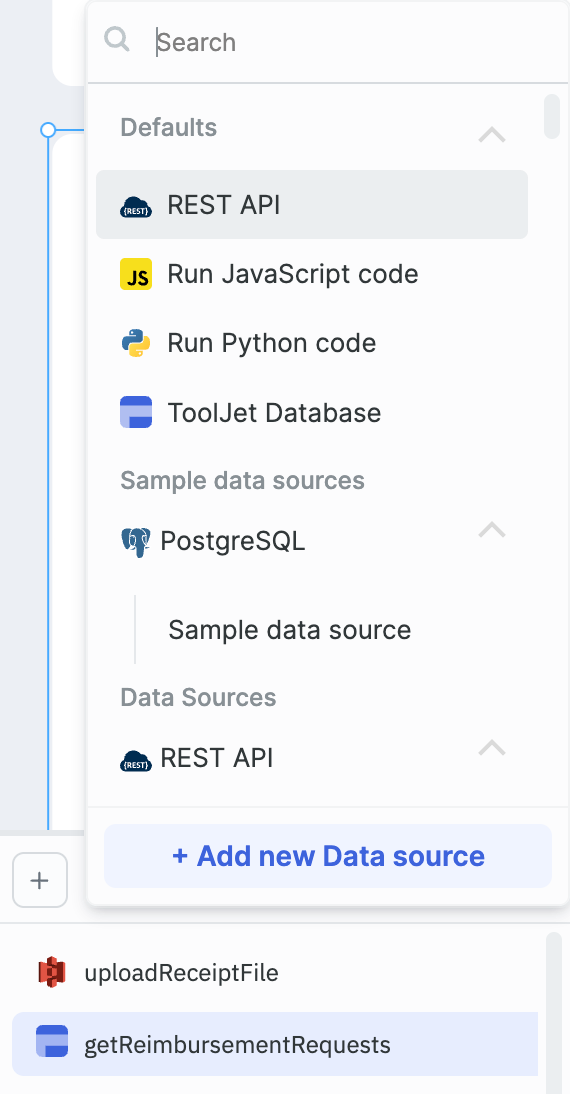Click the dropdown list scrollbar

pyautogui.click(x=552, y=117)
